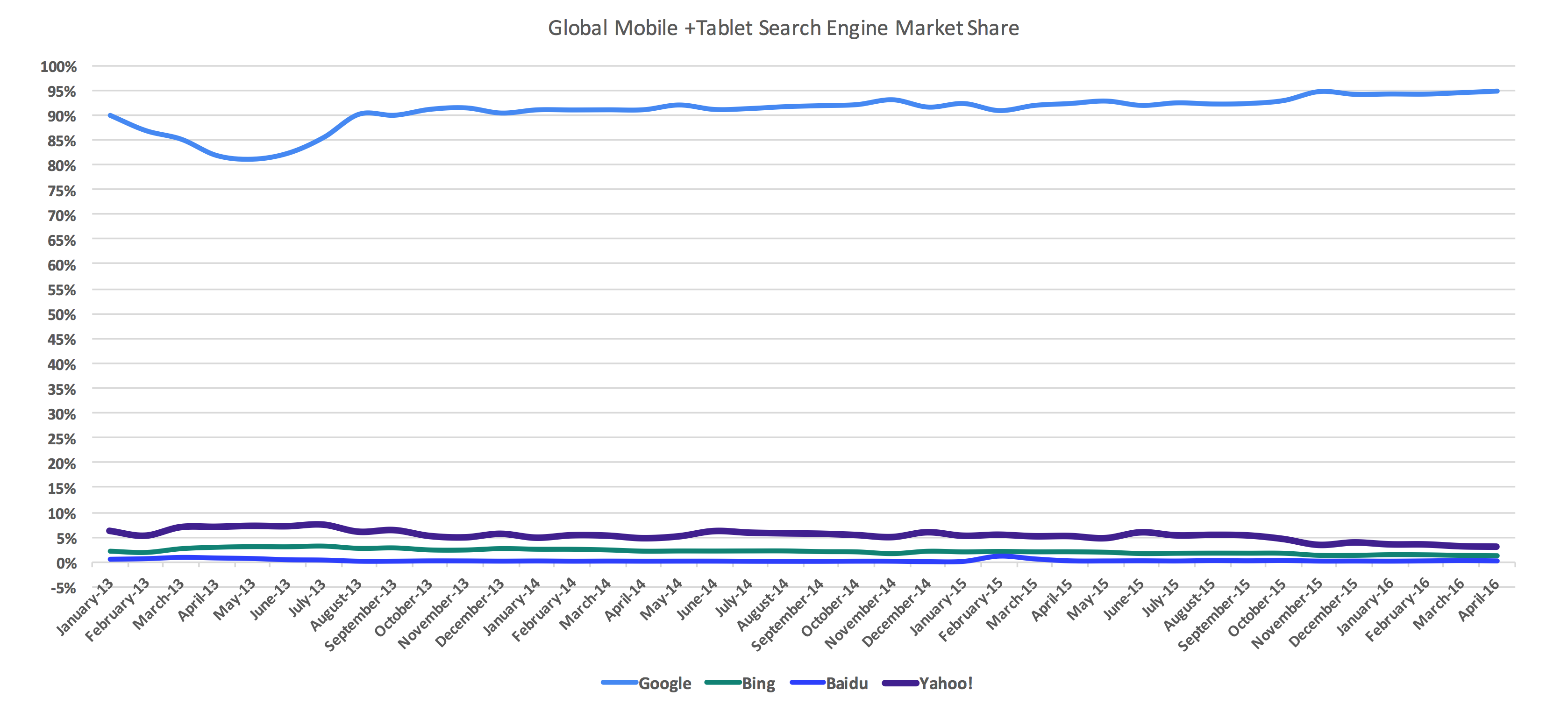Viewport: 1568px width, 712px height.
Task: Click the 95% y-axis label
Action: coord(62,91)
